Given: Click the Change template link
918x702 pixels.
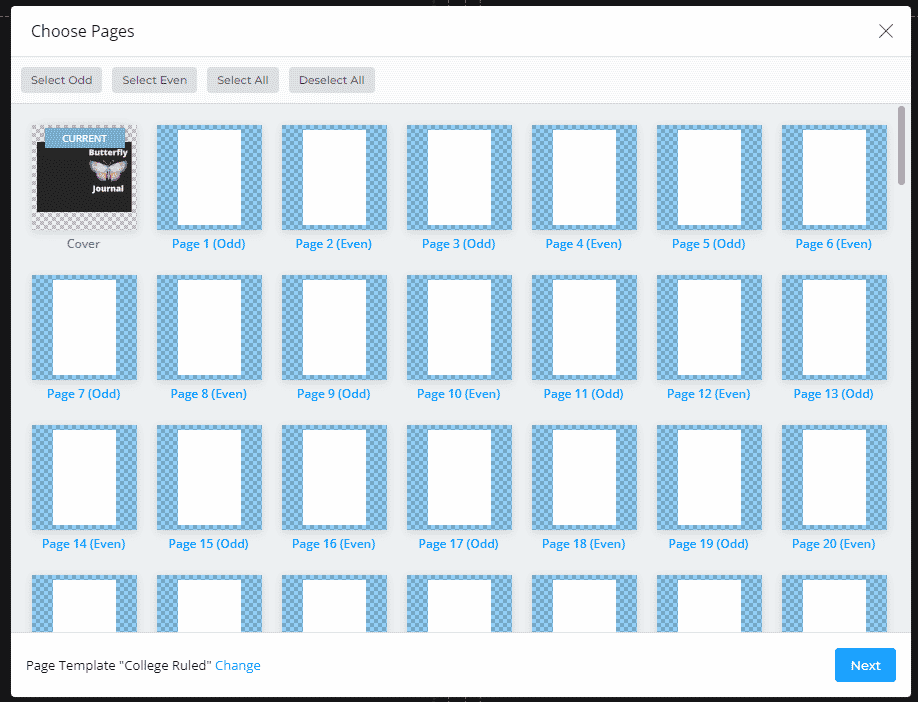Looking at the screenshot, I should pyautogui.click(x=238, y=666).
